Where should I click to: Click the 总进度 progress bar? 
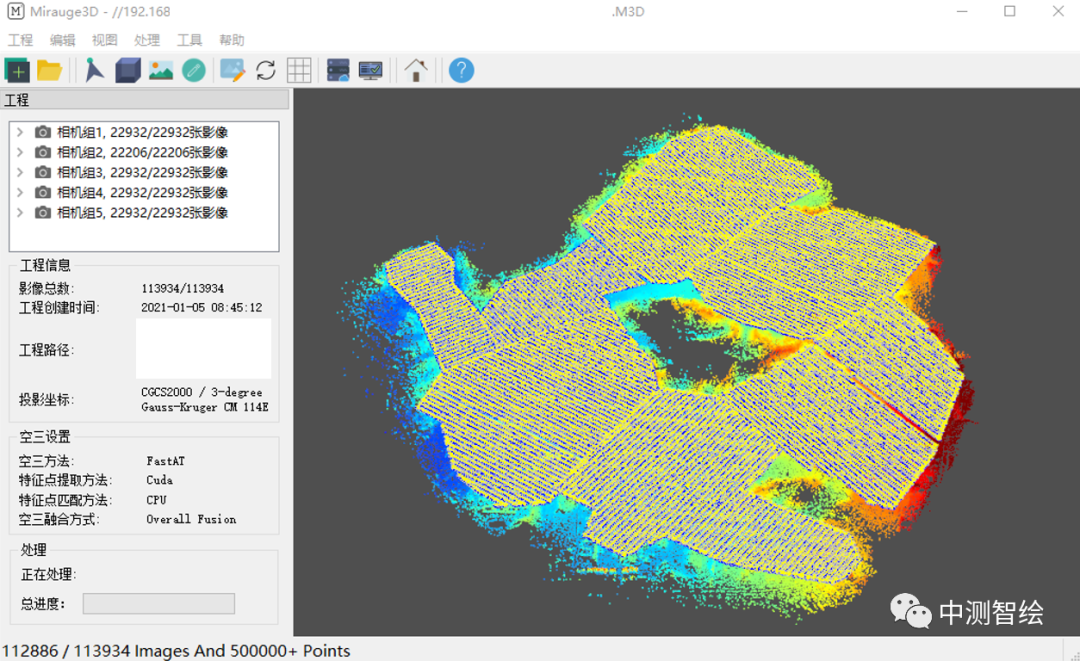[158, 603]
